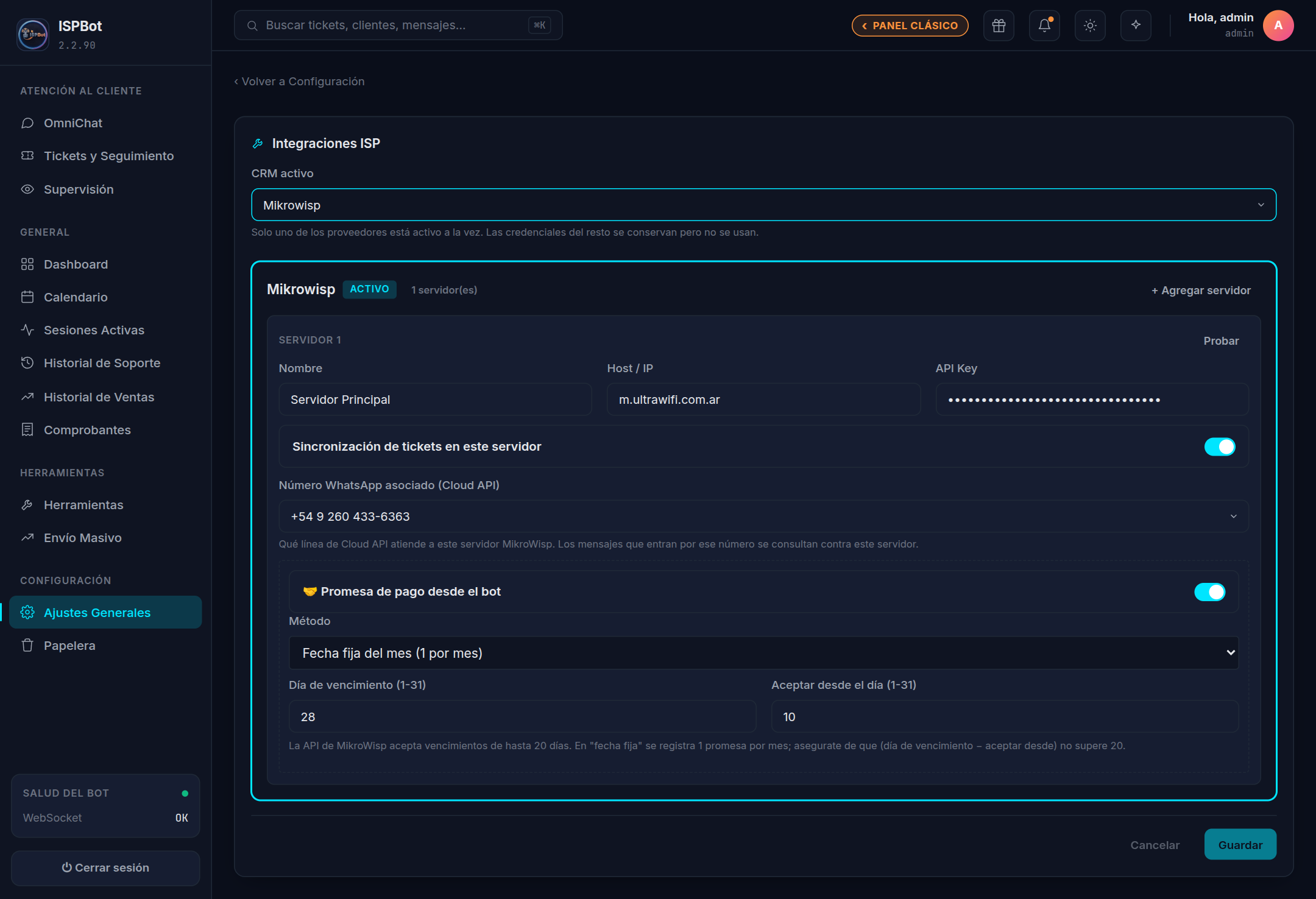Open Comprobantes page
This screenshot has width=1316, height=899.
[x=105, y=430]
